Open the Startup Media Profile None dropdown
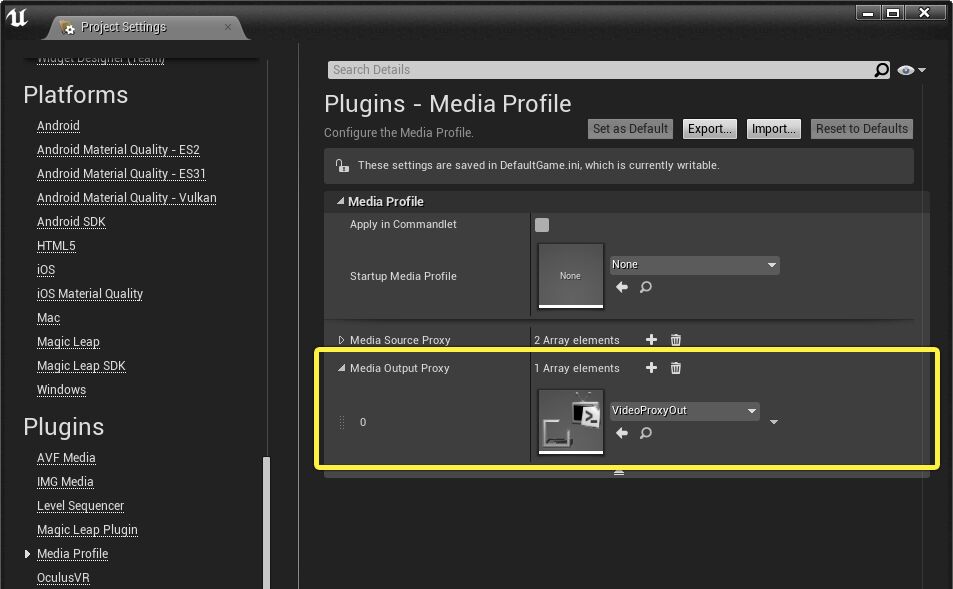The image size is (953, 589). pos(693,264)
